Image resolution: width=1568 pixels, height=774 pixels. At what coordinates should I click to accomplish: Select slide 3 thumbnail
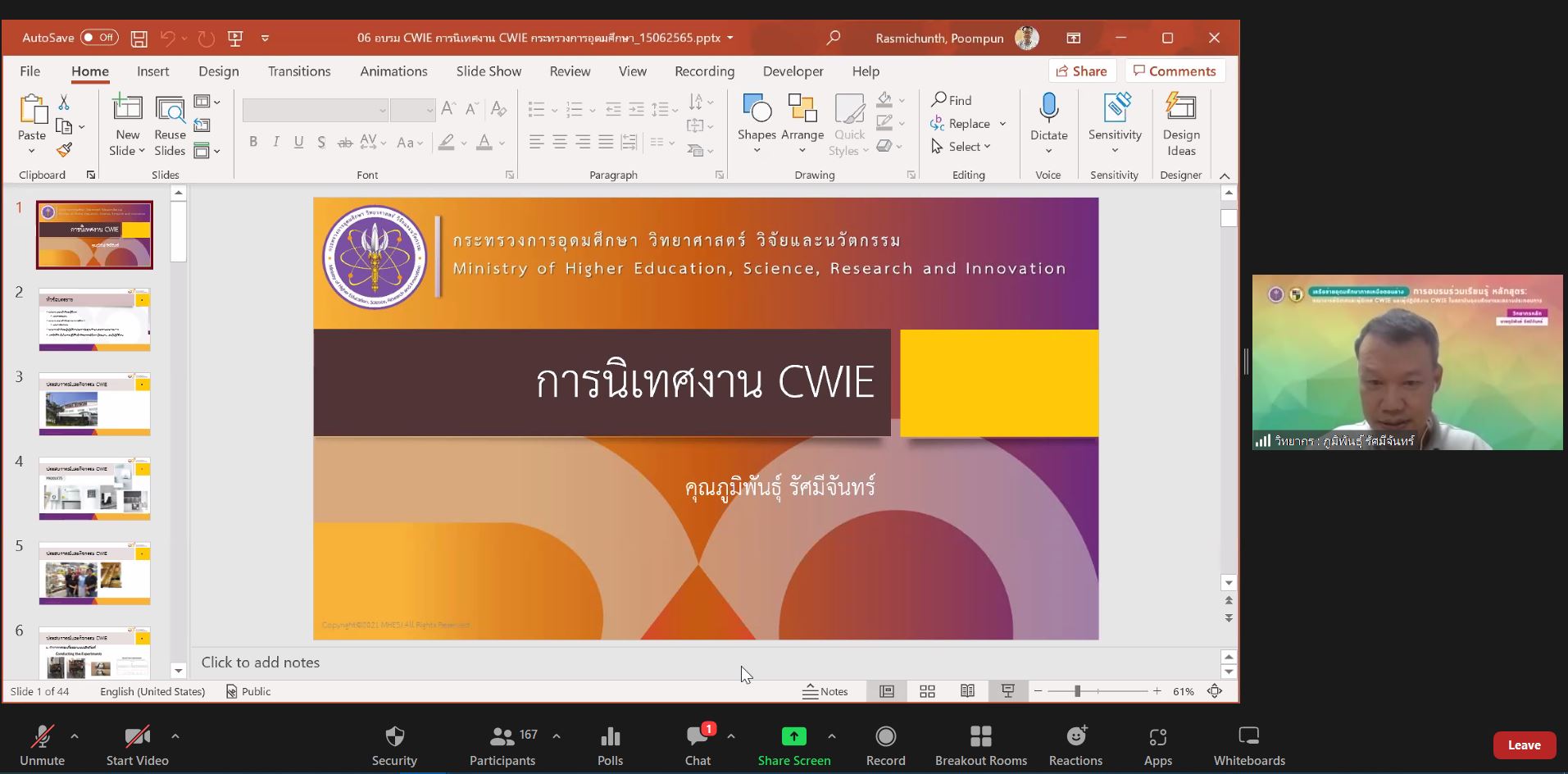(x=94, y=404)
